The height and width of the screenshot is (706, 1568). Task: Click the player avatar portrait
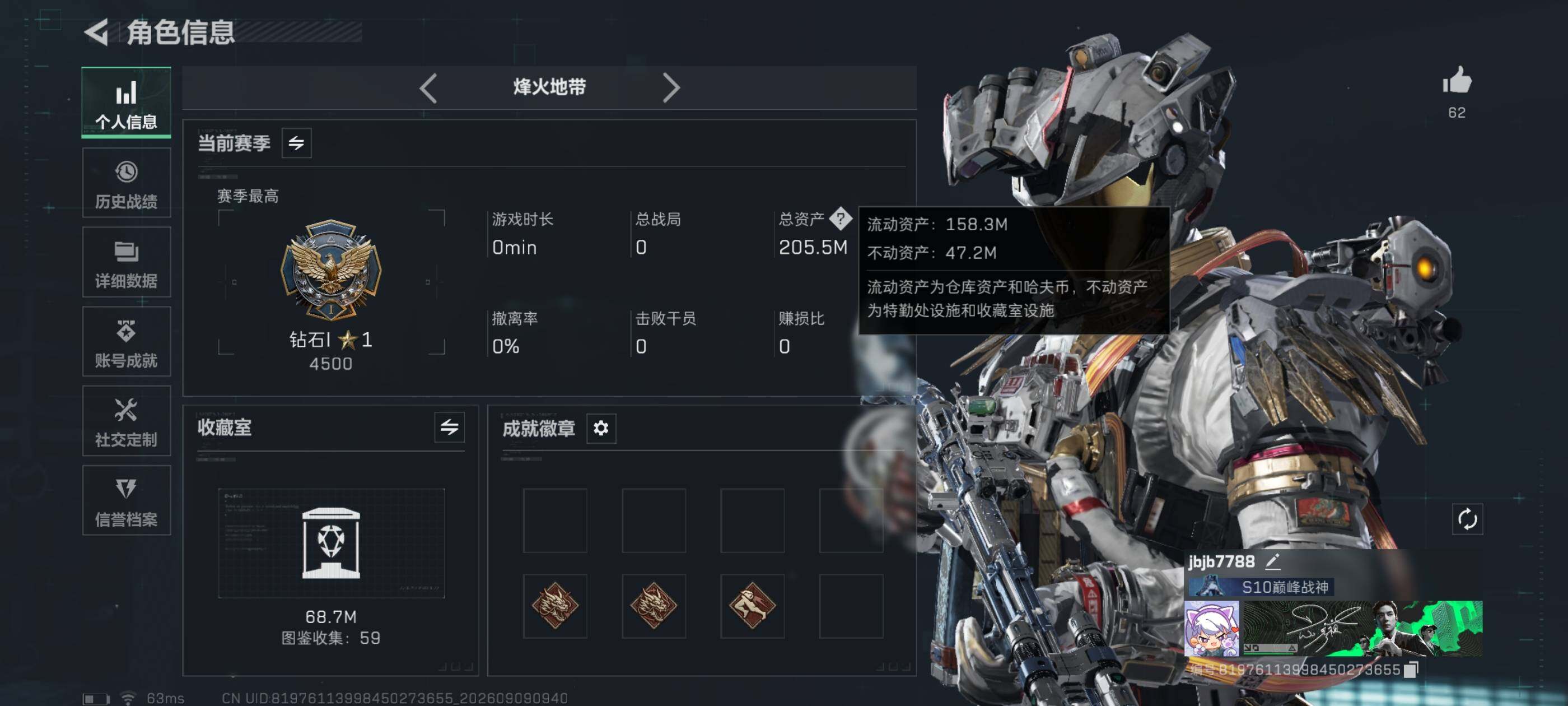click(x=1211, y=629)
